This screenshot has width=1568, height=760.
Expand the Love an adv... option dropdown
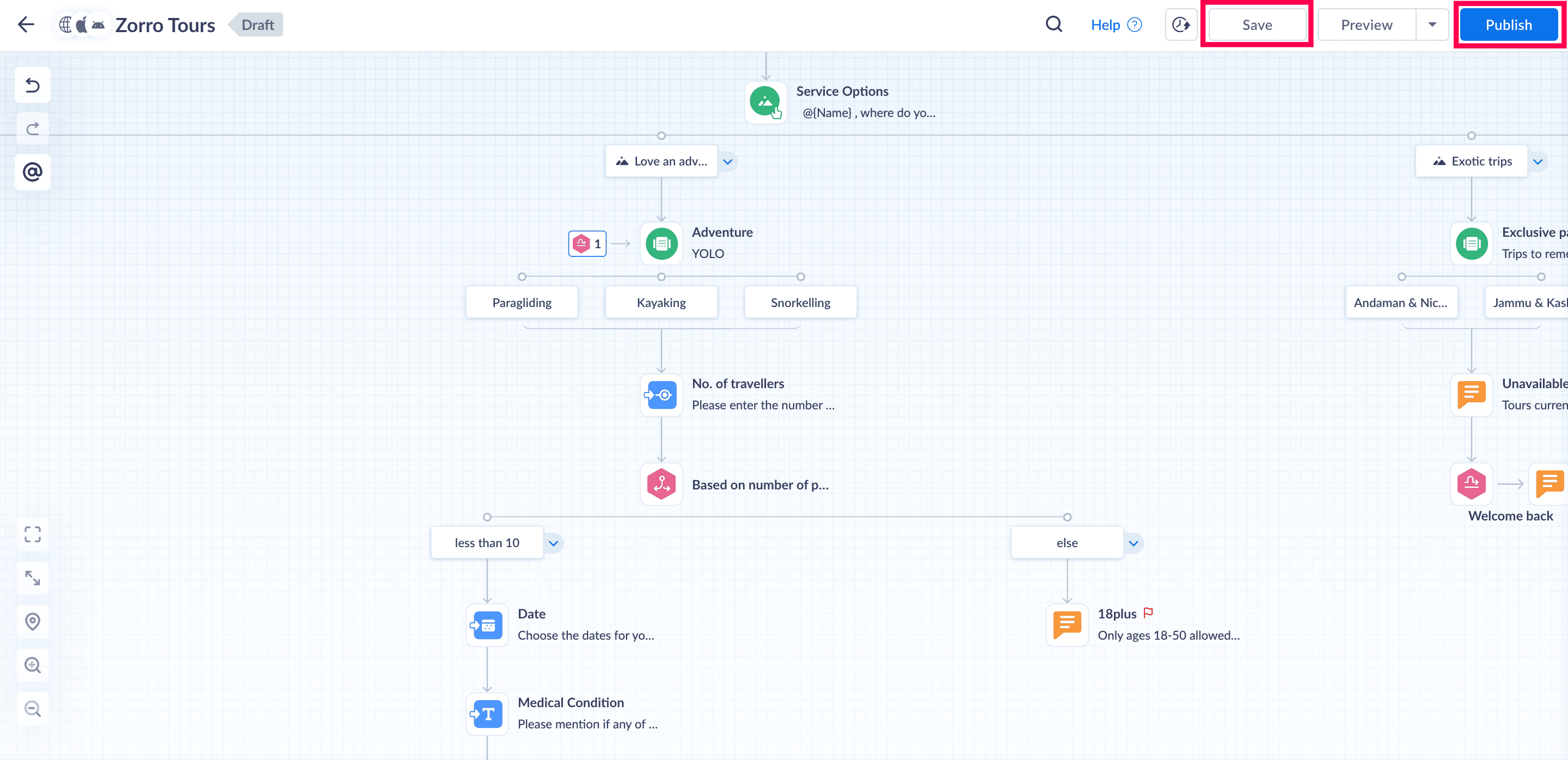tap(727, 162)
